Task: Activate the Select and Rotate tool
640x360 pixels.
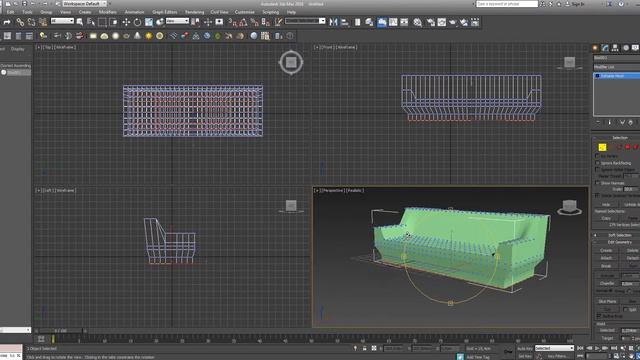Action: click(x=138, y=22)
